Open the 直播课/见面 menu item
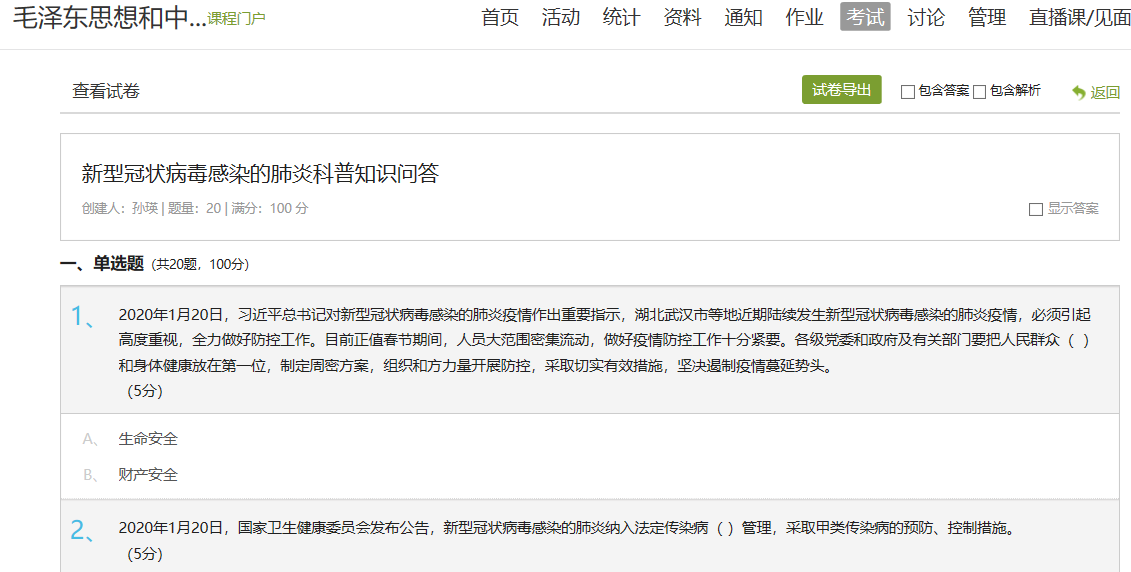 (1079, 18)
